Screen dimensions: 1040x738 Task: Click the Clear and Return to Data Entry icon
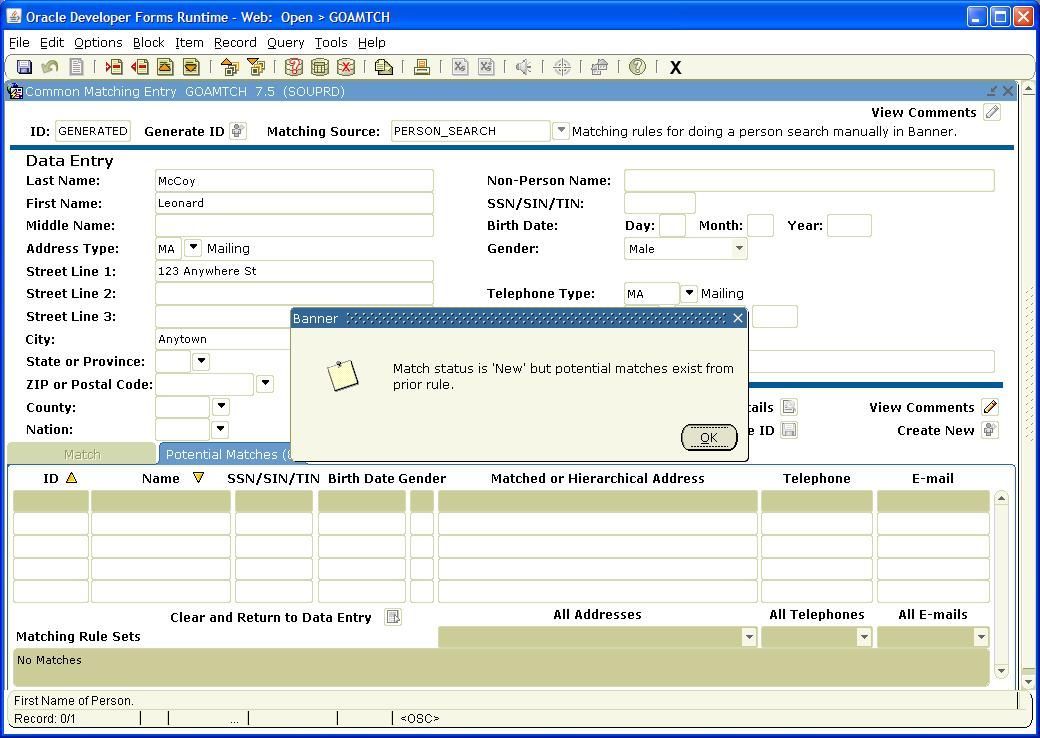pyautogui.click(x=393, y=617)
